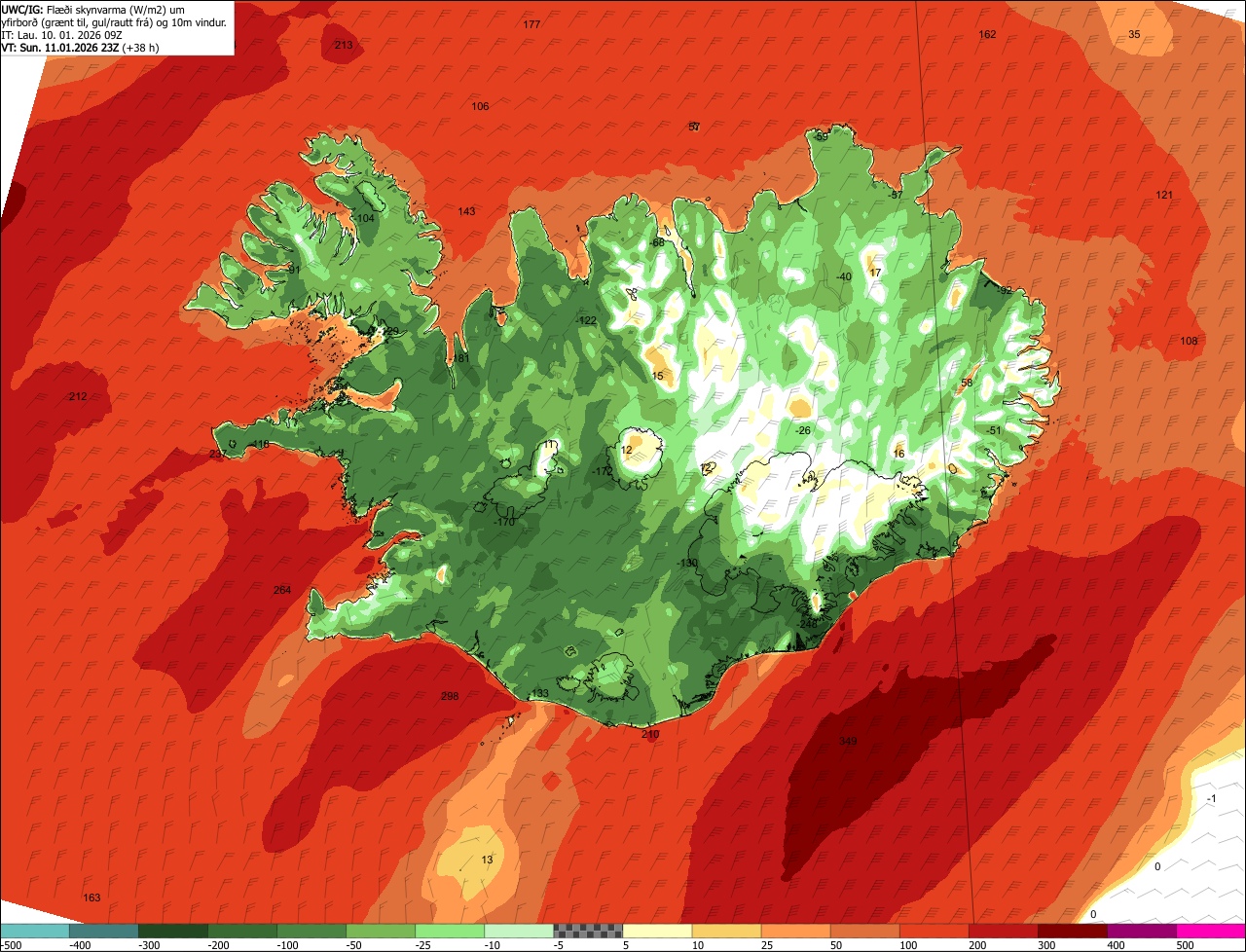Click the -26 value in the eastern highlands
Image resolution: width=1246 pixels, height=952 pixels.
point(802,430)
